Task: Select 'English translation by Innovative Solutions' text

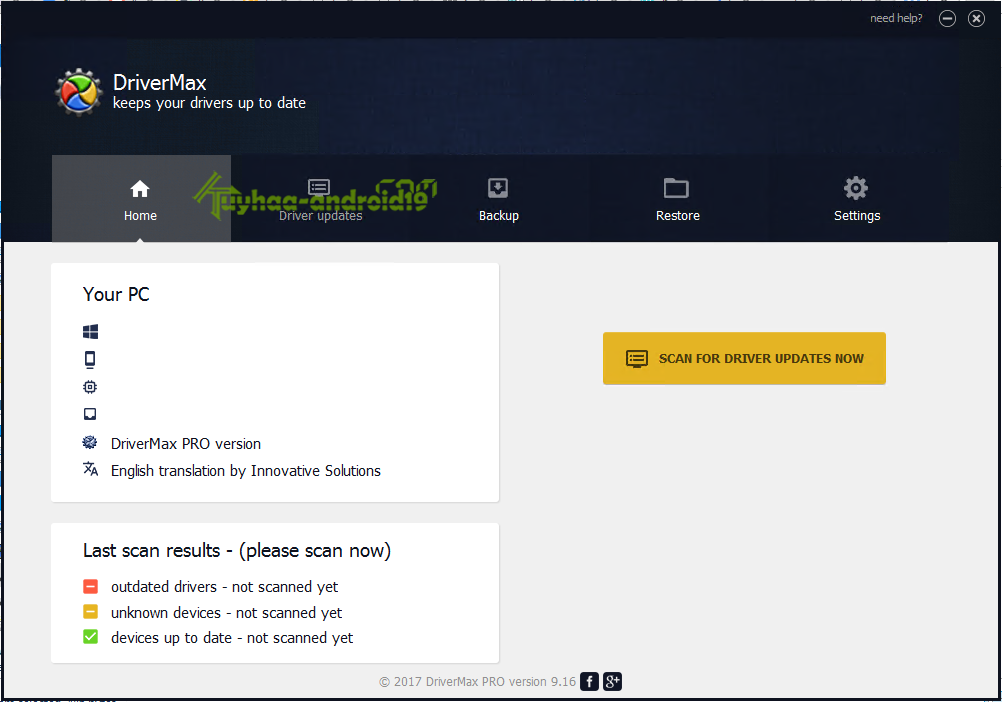Action: 246,471
